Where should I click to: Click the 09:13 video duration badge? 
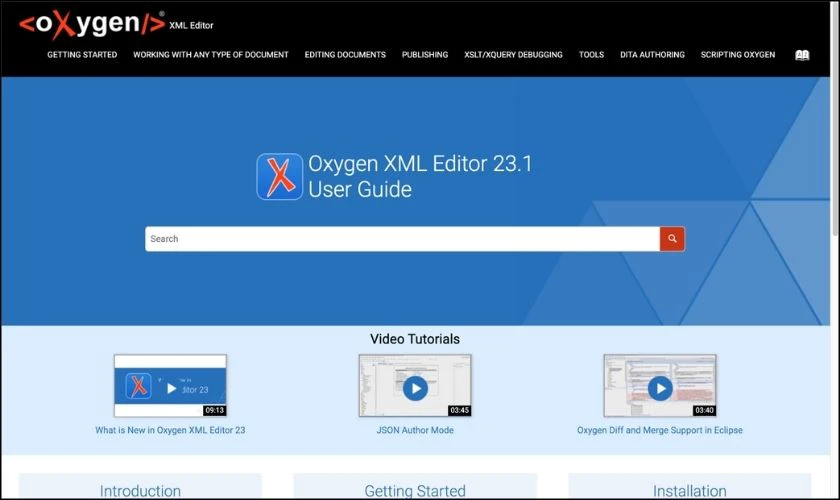pos(214,411)
